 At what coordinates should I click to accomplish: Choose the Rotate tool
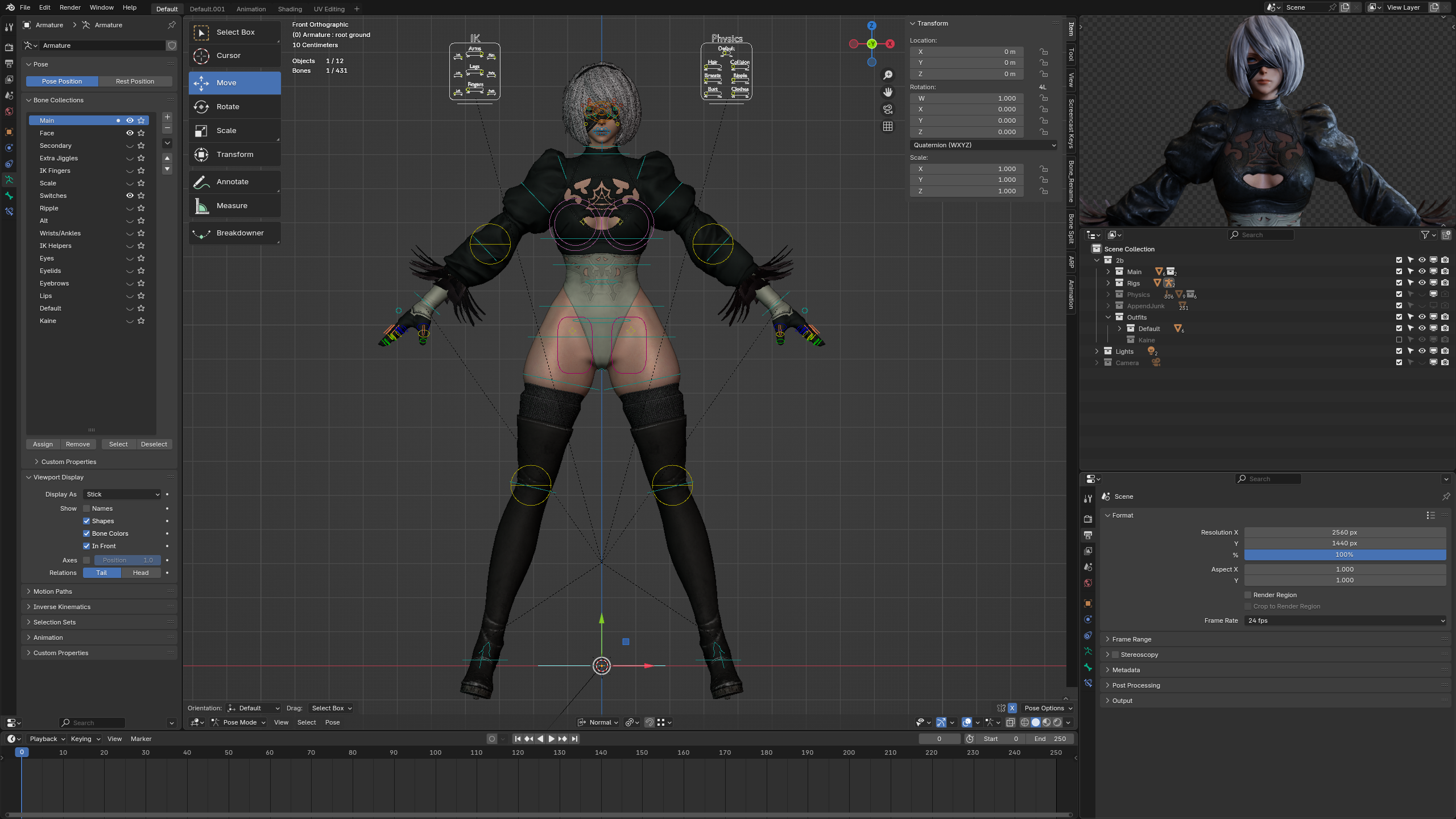[234, 107]
